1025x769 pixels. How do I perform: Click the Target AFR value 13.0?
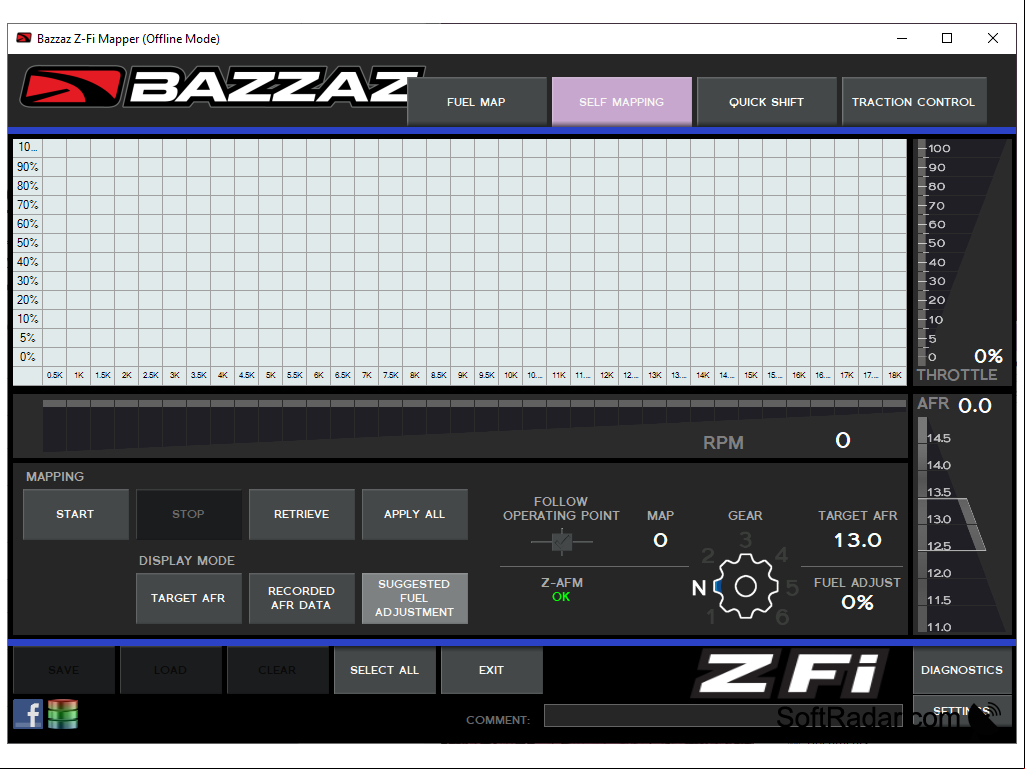pyautogui.click(x=858, y=540)
